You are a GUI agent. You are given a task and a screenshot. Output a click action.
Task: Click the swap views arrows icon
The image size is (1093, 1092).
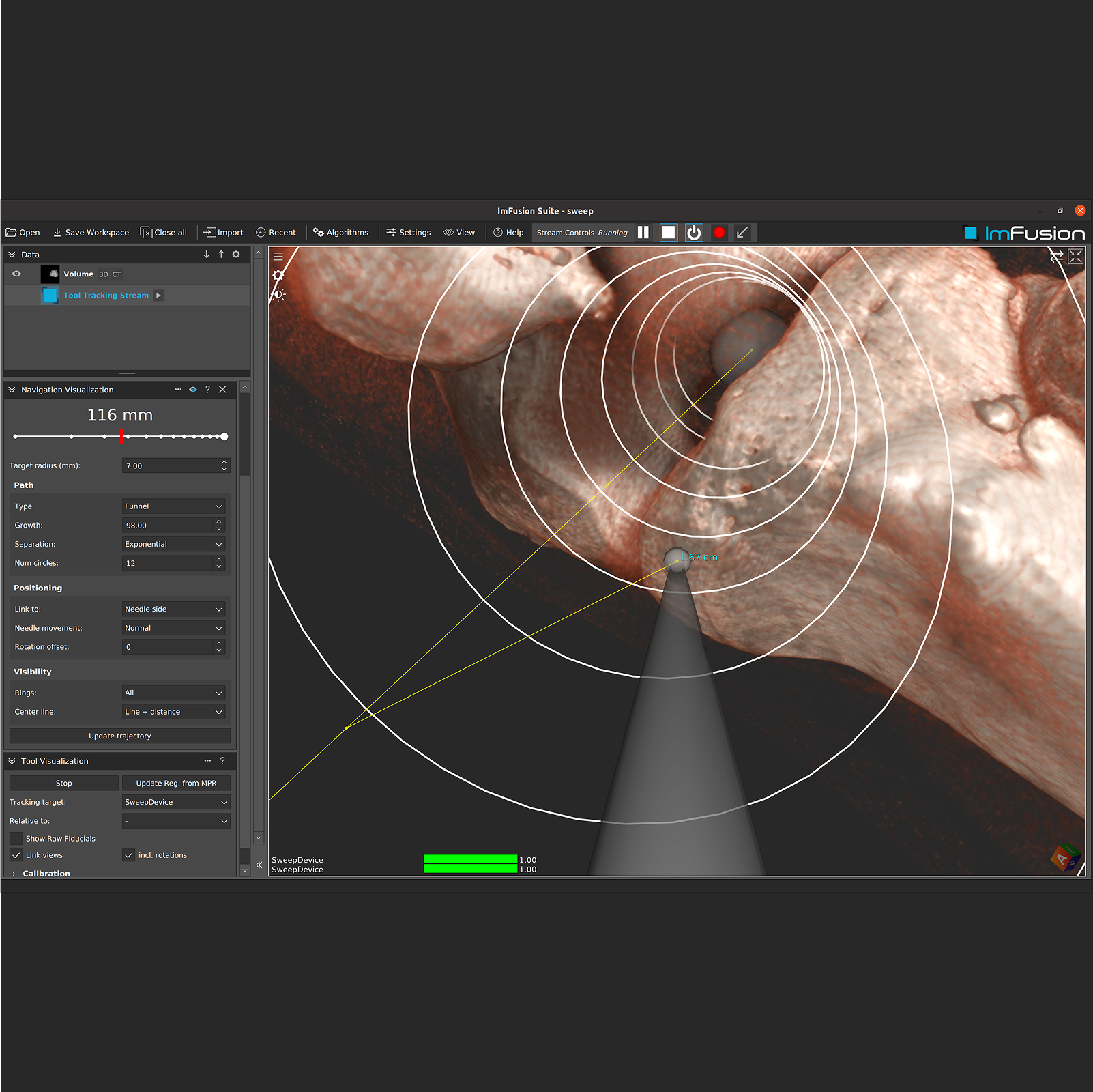(1056, 257)
